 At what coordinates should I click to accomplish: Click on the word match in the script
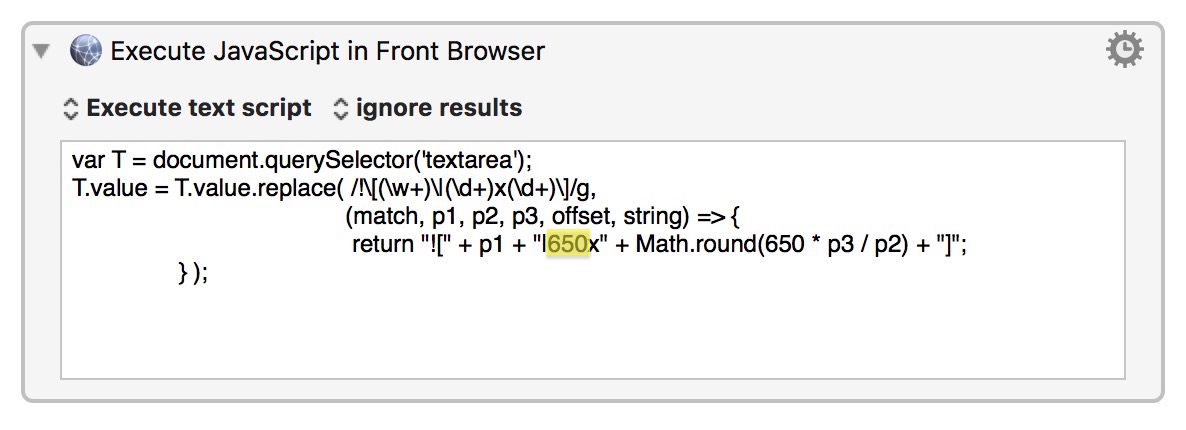pyautogui.click(x=378, y=217)
